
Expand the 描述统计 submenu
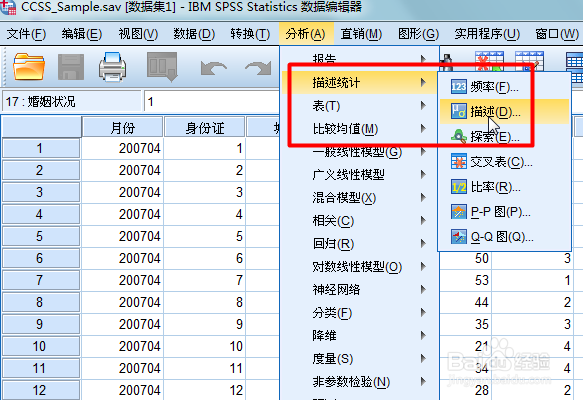point(359,83)
